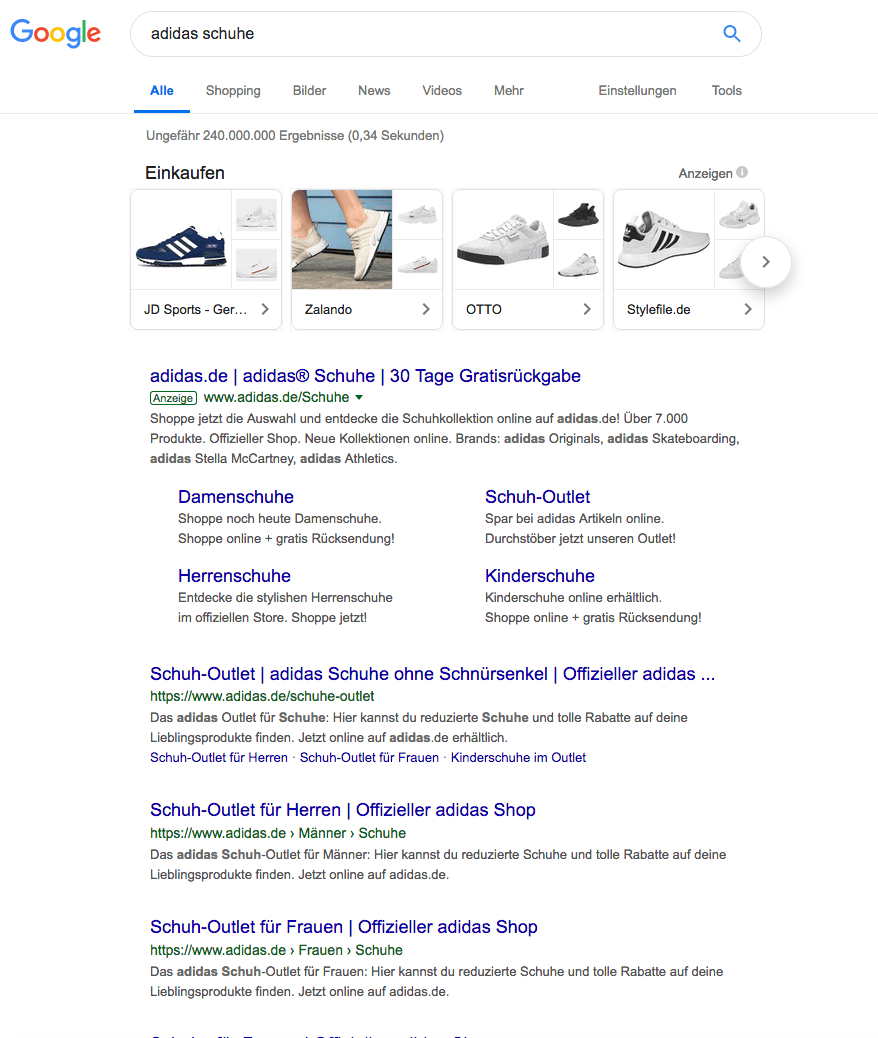Open the Herrenschuhe sitelink
The width and height of the screenshot is (878, 1038).
(x=234, y=576)
